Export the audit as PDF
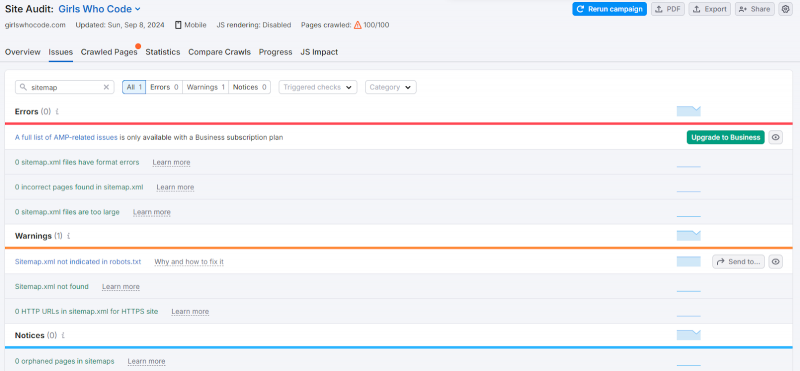The height and width of the screenshot is (371, 800). (668, 9)
